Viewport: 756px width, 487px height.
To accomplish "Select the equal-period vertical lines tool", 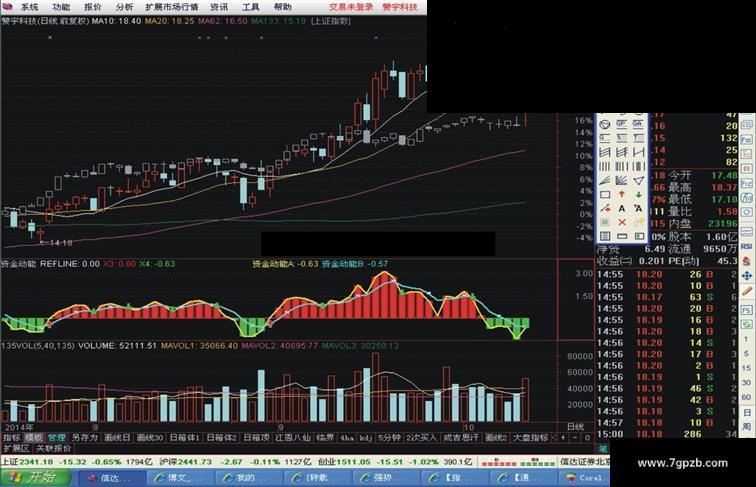I will point(605,167).
